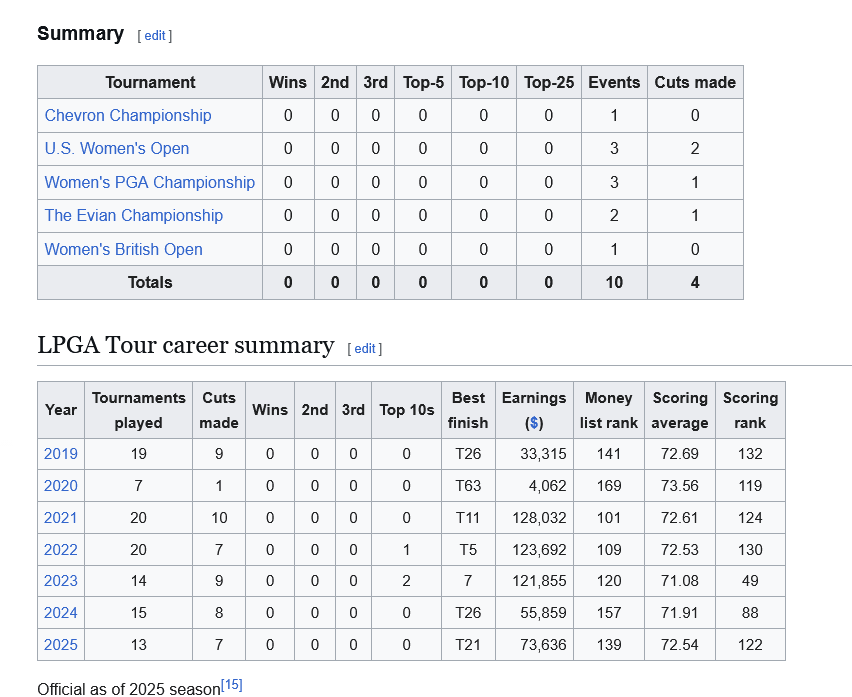Click the Tournament column header

tap(150, 83)
